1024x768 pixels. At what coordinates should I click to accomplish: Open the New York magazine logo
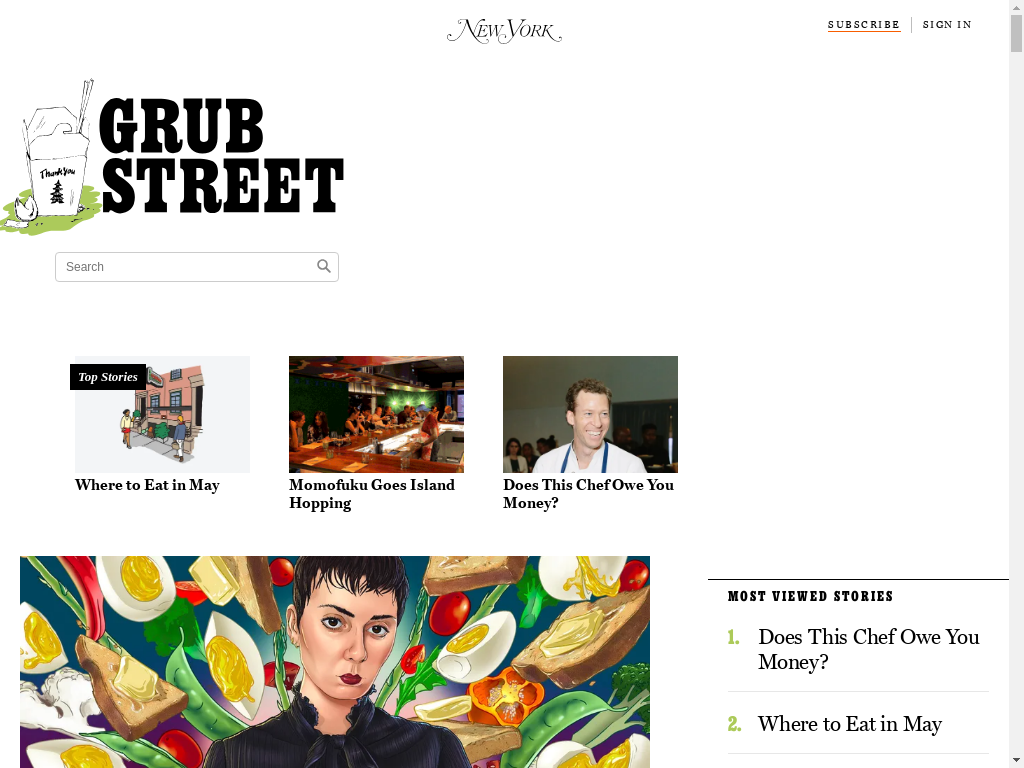pos(504,31)
